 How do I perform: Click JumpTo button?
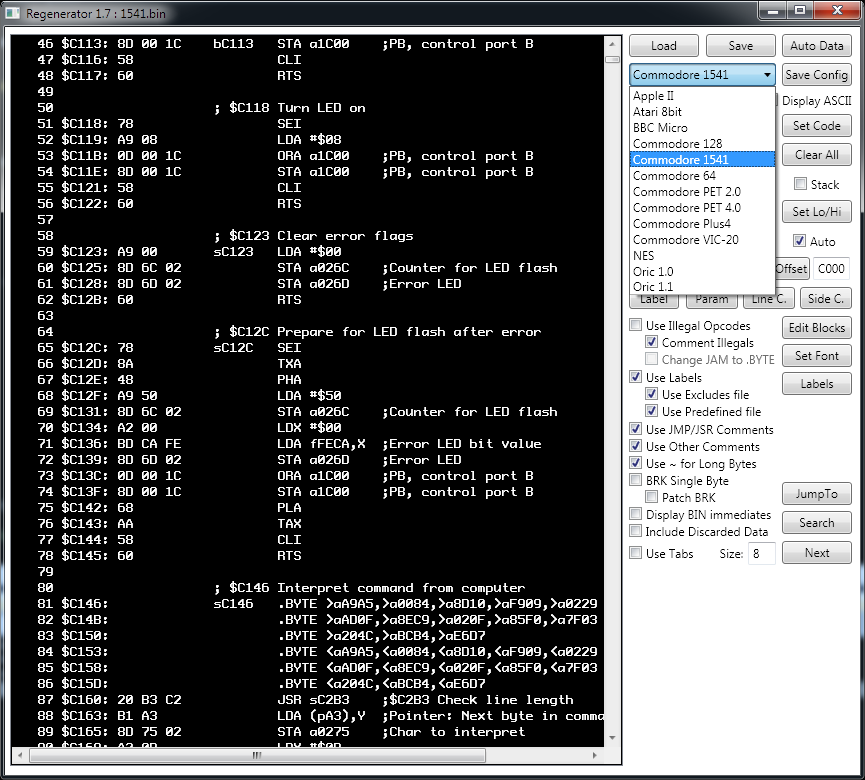(x=816, y=494)
